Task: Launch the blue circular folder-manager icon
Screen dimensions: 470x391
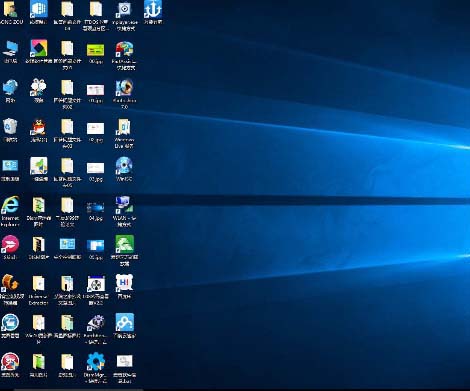Action: (x=10, y=322)
